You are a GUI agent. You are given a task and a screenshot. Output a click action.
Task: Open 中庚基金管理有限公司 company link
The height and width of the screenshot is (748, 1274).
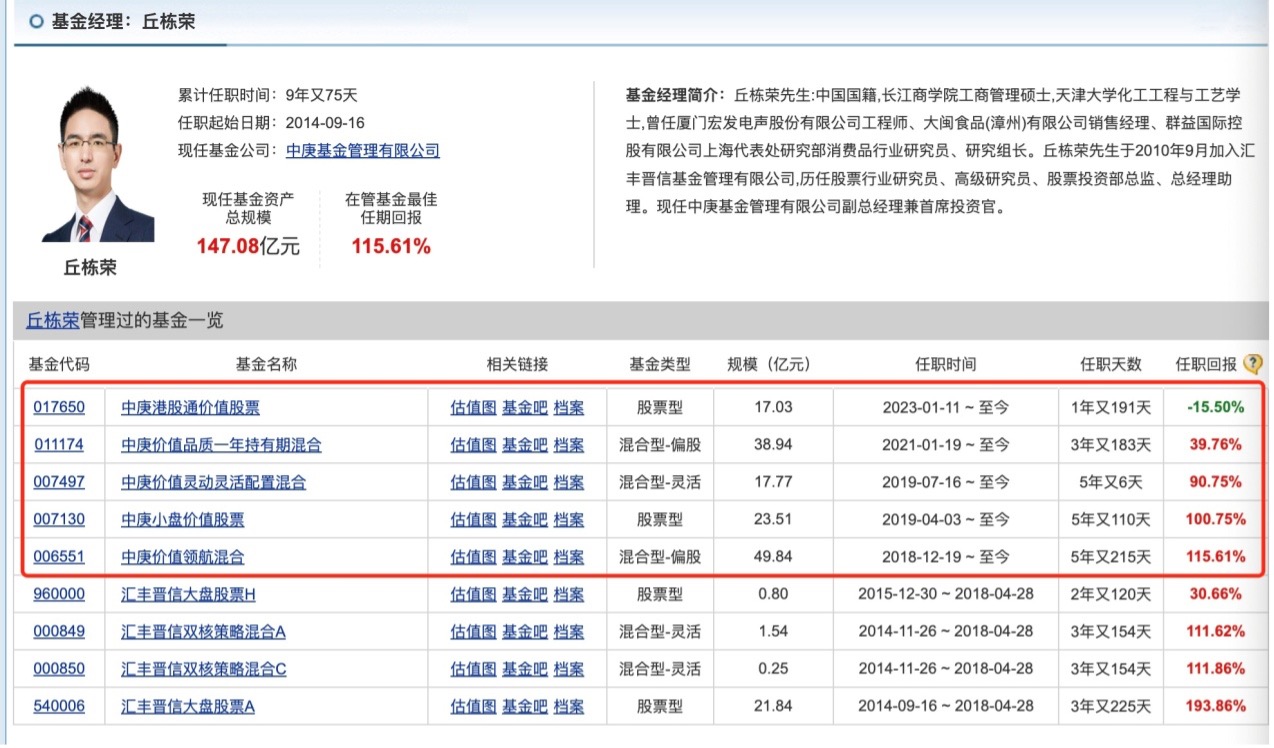(x=362, y=151)
